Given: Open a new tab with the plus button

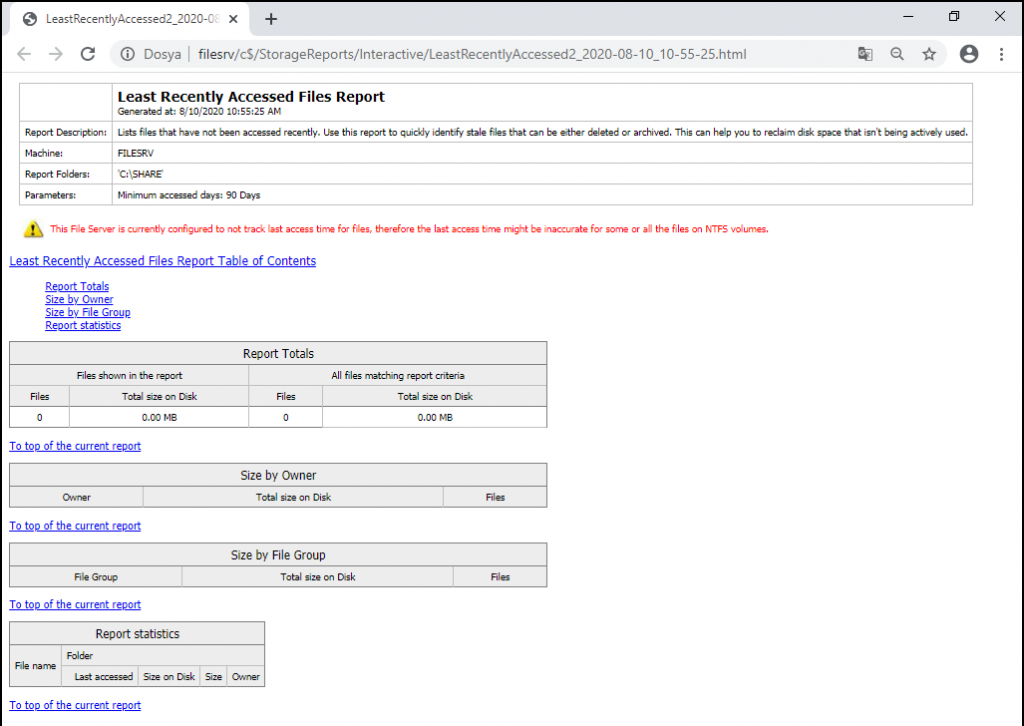Looking at the screenshot, I should [273, 18].
